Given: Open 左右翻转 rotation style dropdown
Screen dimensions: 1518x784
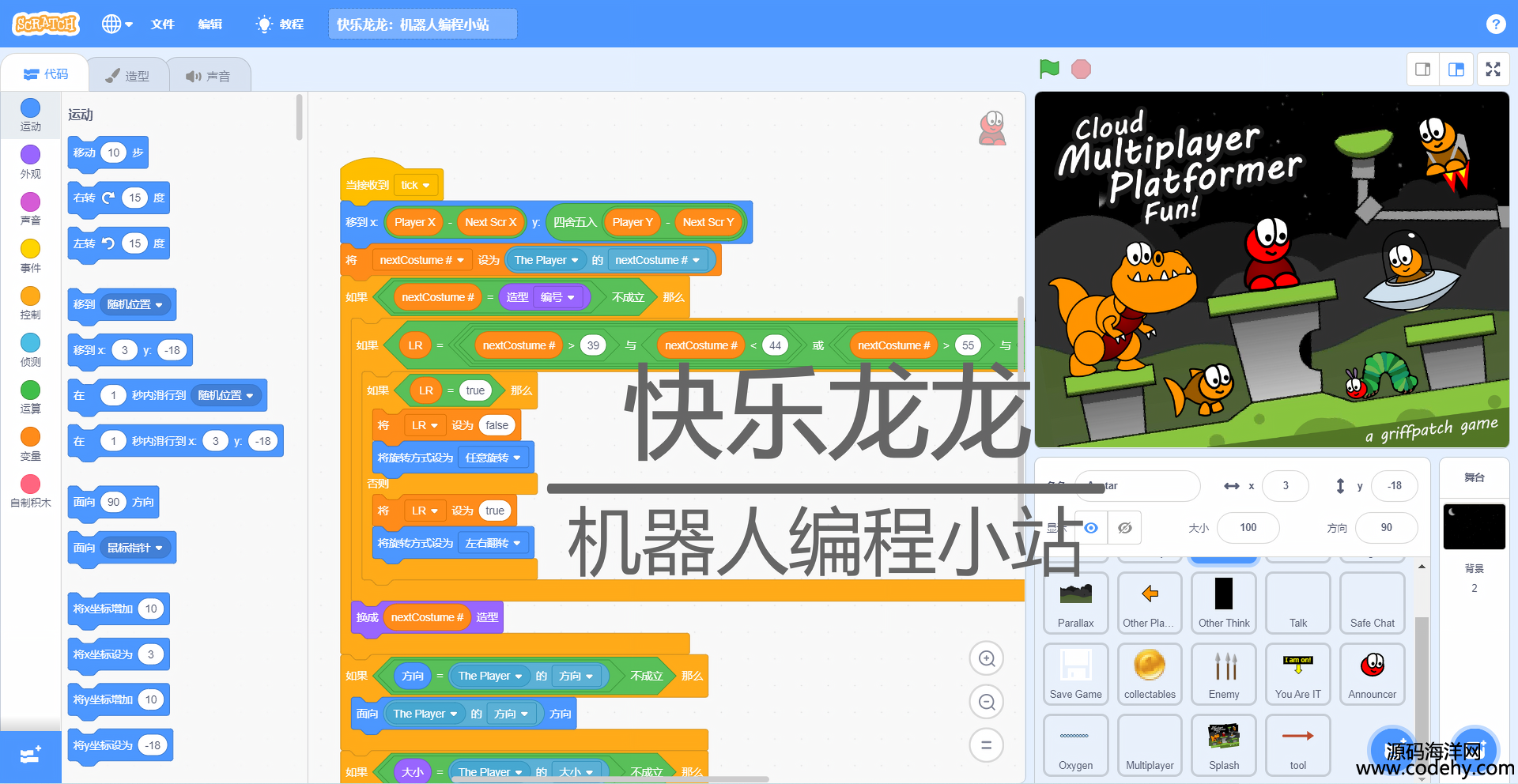Looking at the screenshot, I should pos(494,544).
